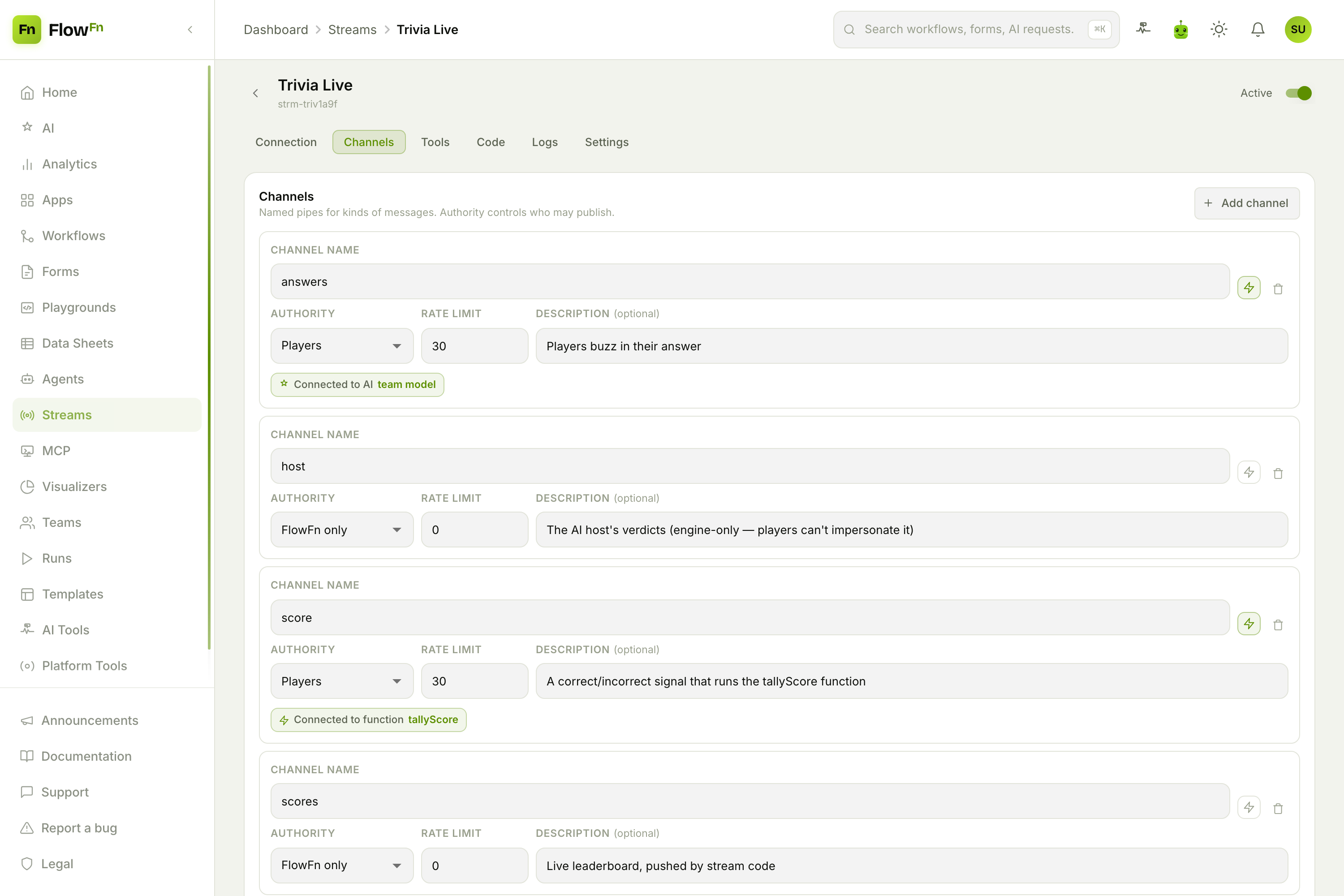Open the Tools tab

click(435, 142)
